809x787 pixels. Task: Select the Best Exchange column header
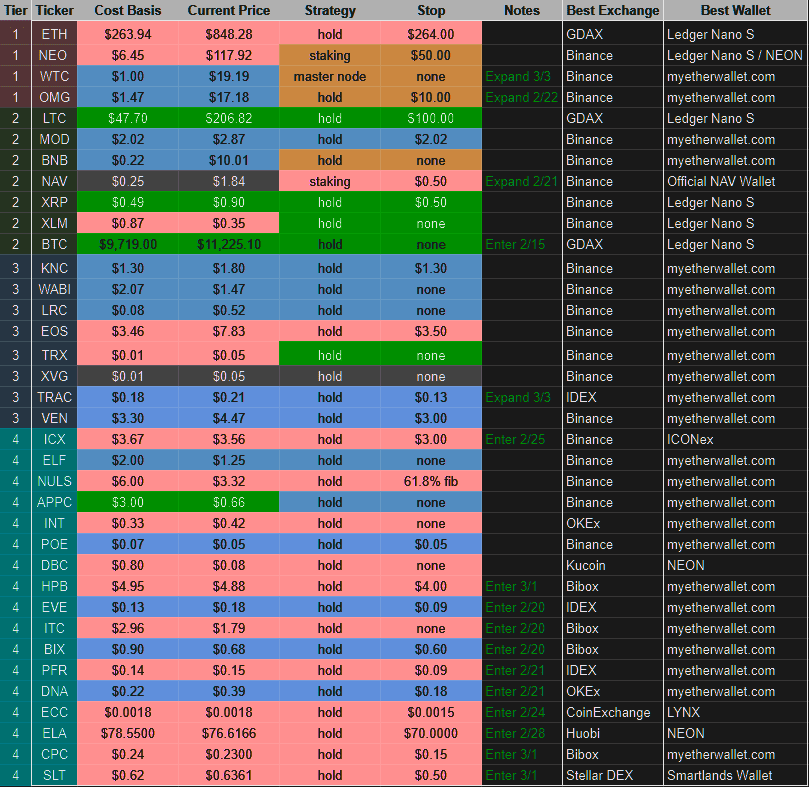click(x=612, y=10)
